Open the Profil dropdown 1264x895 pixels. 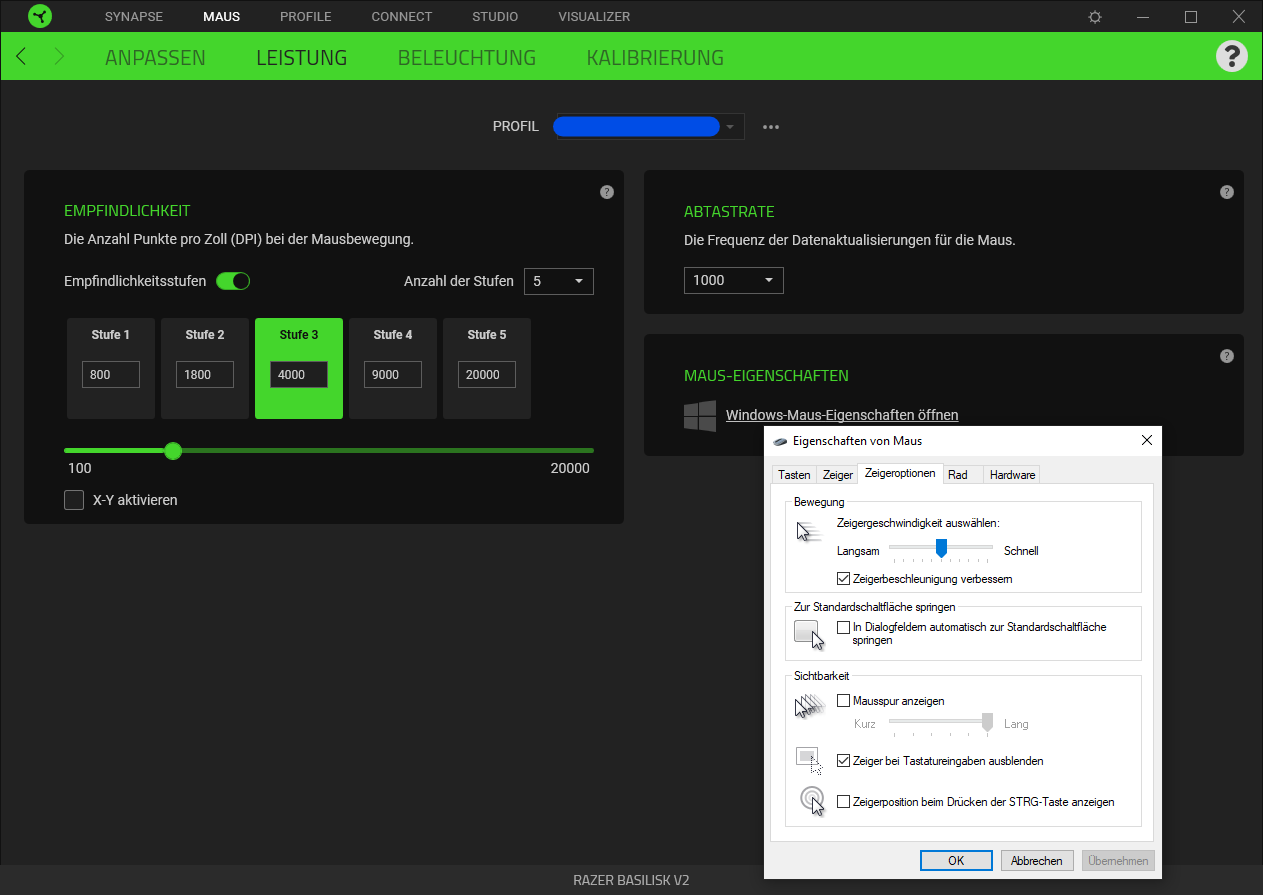pyautogui.click(x=650, y=127)
